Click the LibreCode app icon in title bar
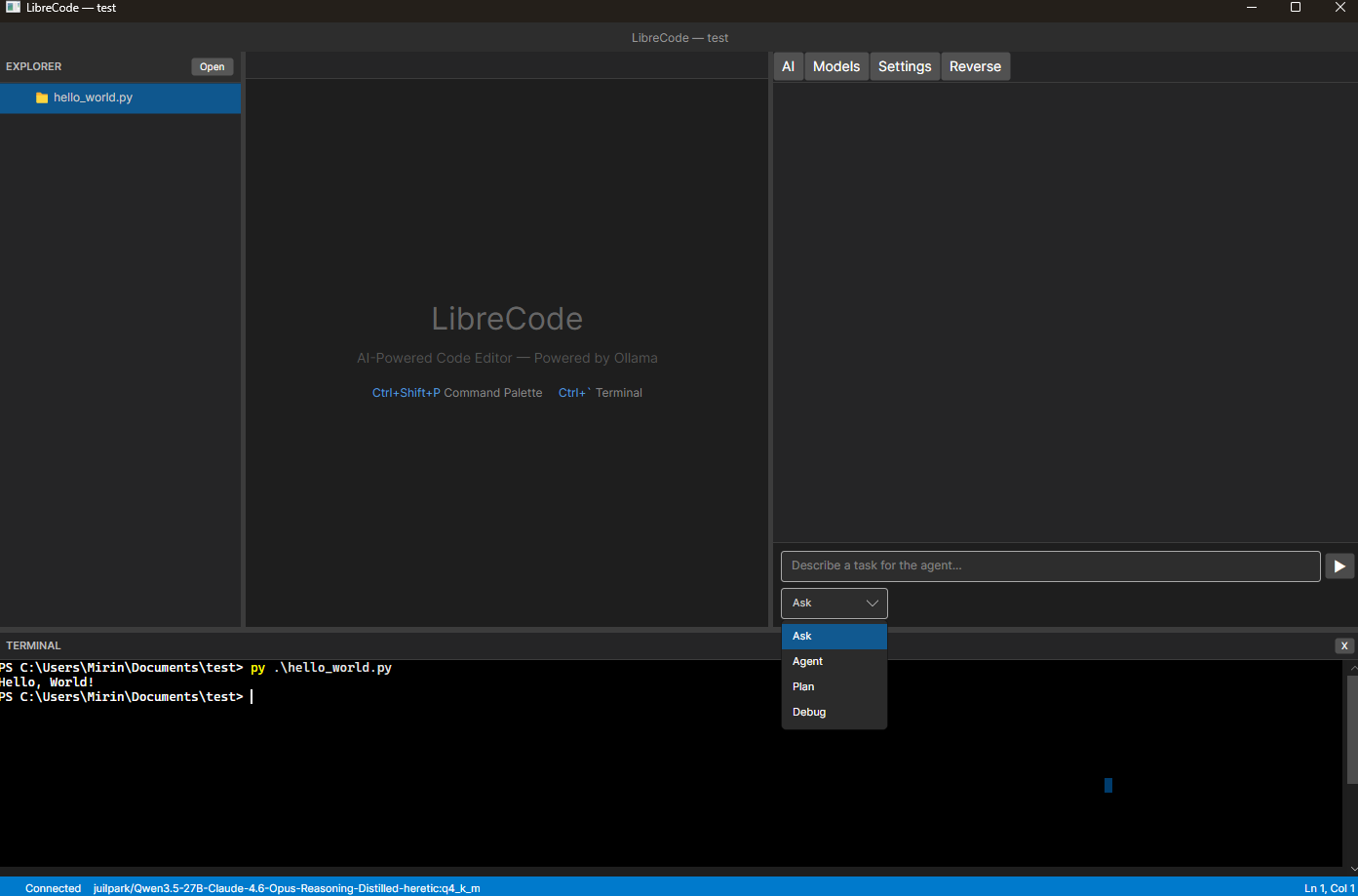The image size is (1358, 896). coord(13,7)
